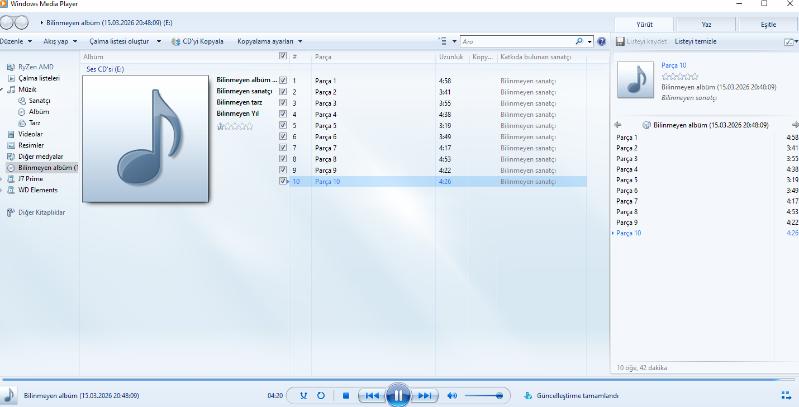The image size is (799, 407).
Task: Open the Akış yap menu
Action: (x=60, y=41)
